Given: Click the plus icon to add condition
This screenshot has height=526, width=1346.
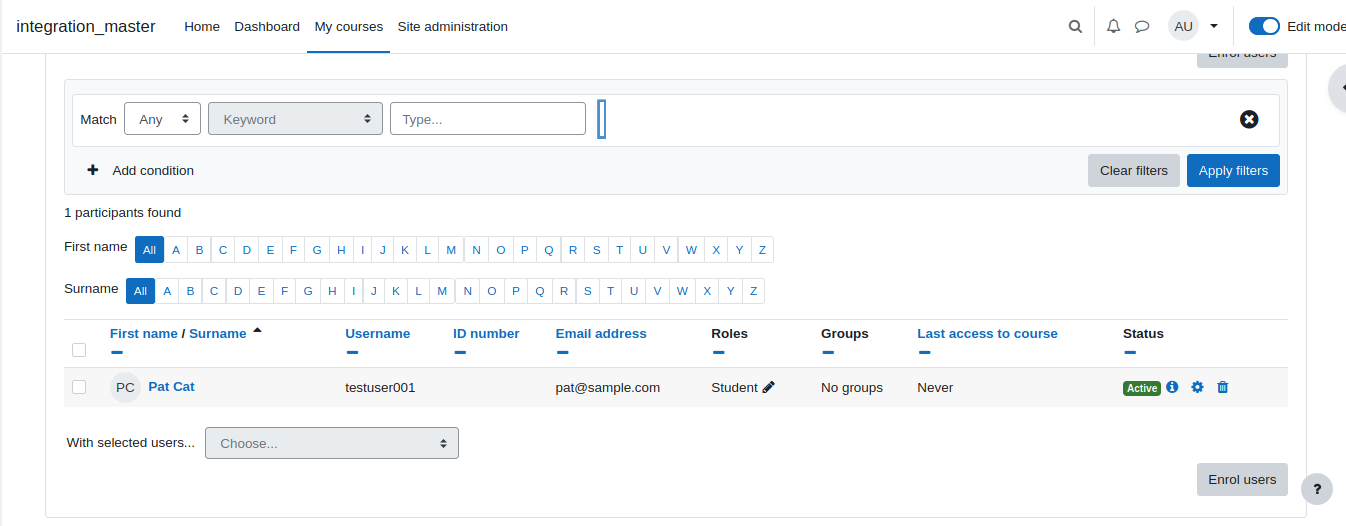Looking at the screenshot, I should 93,170.
